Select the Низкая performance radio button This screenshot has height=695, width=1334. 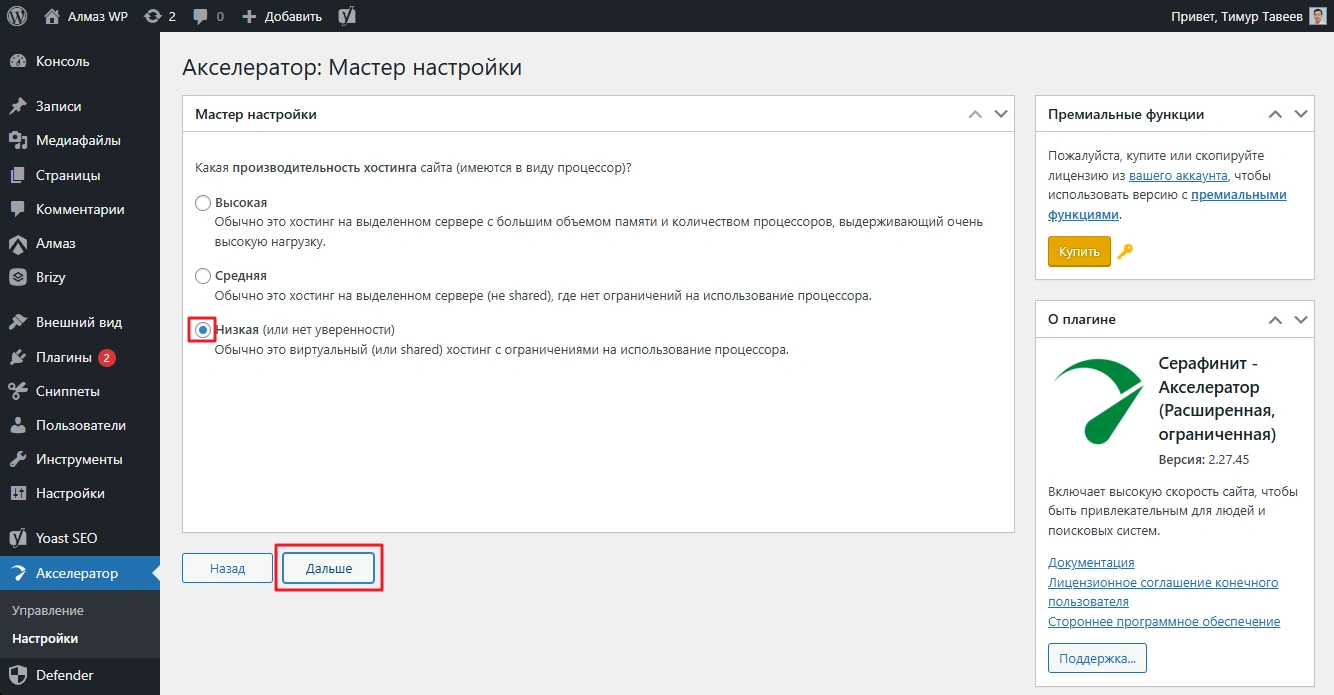pyautogui.click(x=203, y=330)
